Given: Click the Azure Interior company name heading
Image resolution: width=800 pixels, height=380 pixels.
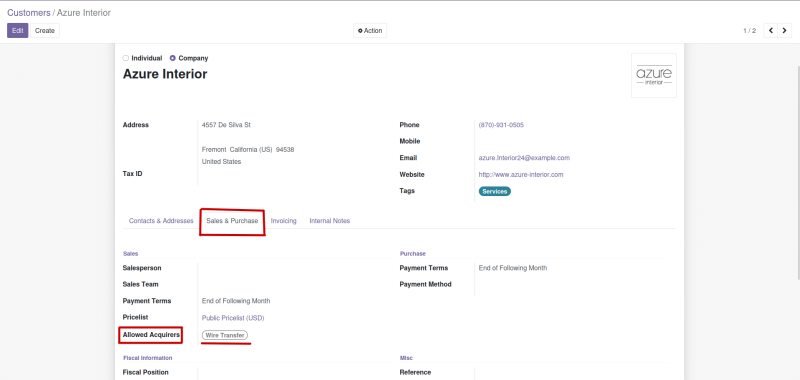Looking at the screenshot, I should click(165, 74).
